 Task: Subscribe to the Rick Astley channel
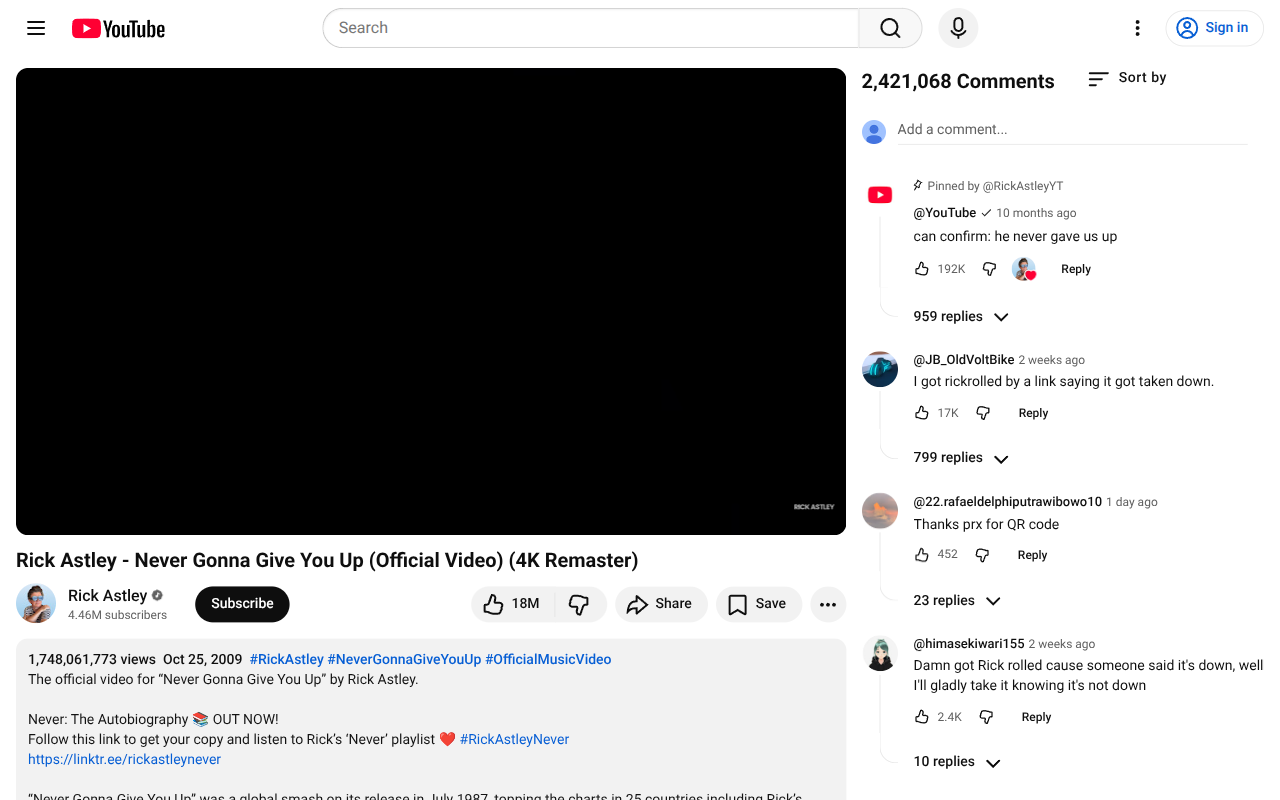[242, 604]
